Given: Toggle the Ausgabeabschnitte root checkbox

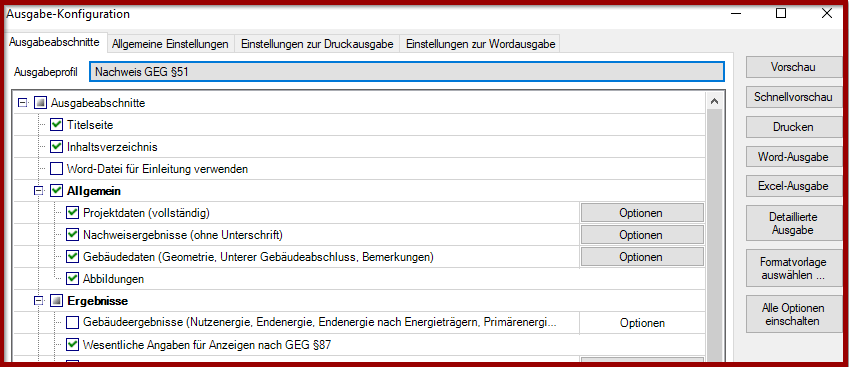Looking at the screenshot, I should pyautogui.click(x=40, y=102).
